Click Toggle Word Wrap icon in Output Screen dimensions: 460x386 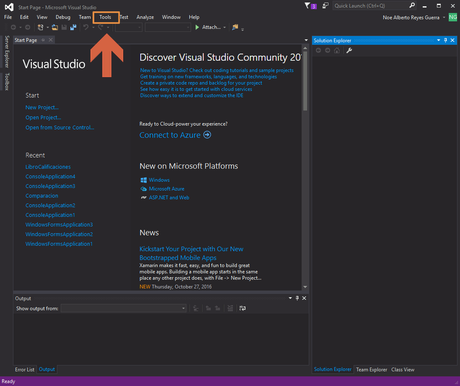point(243,308)
